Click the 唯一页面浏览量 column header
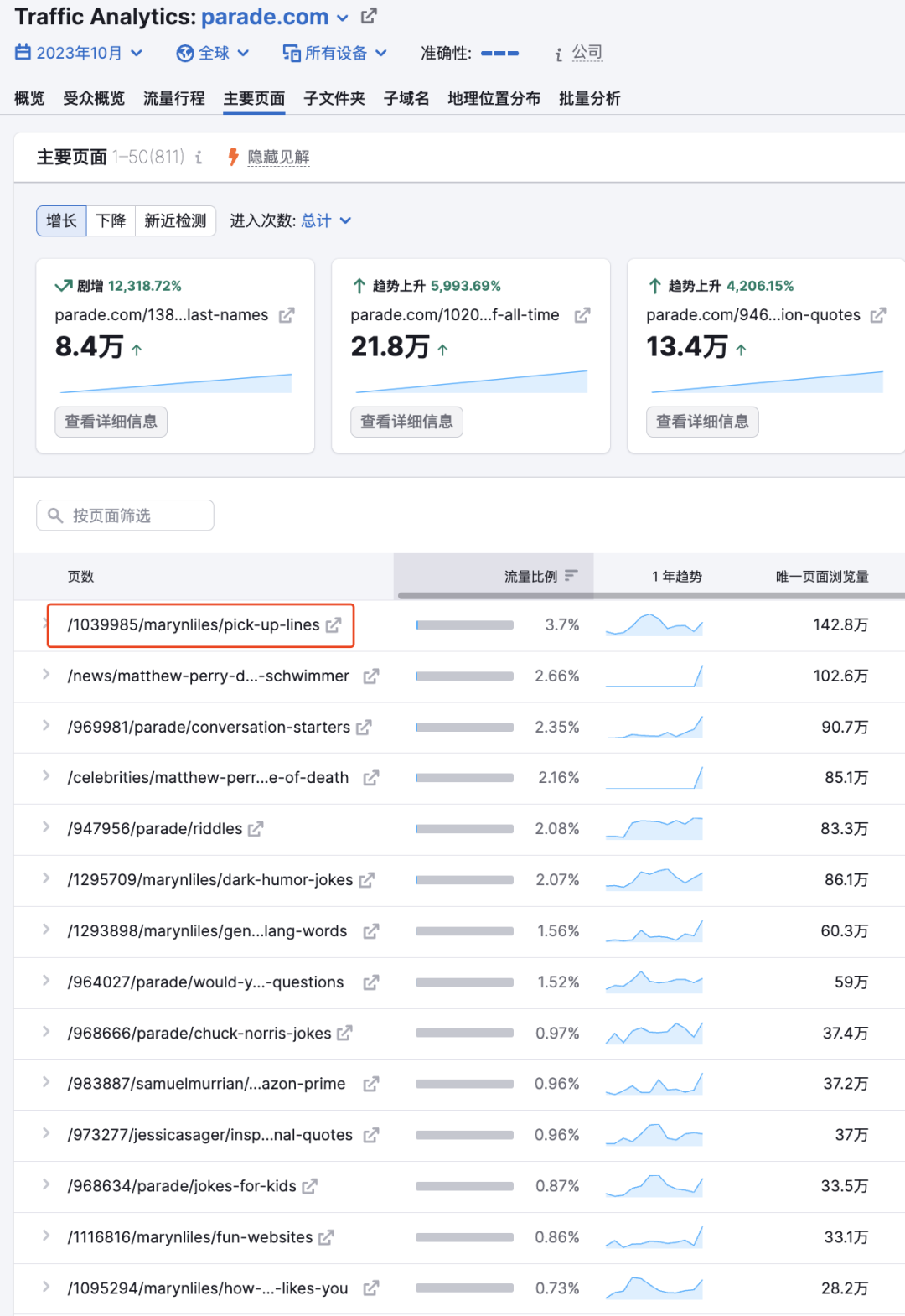Image resolution: width=905 pixels, height=1316 pixels. pos(822,576)
